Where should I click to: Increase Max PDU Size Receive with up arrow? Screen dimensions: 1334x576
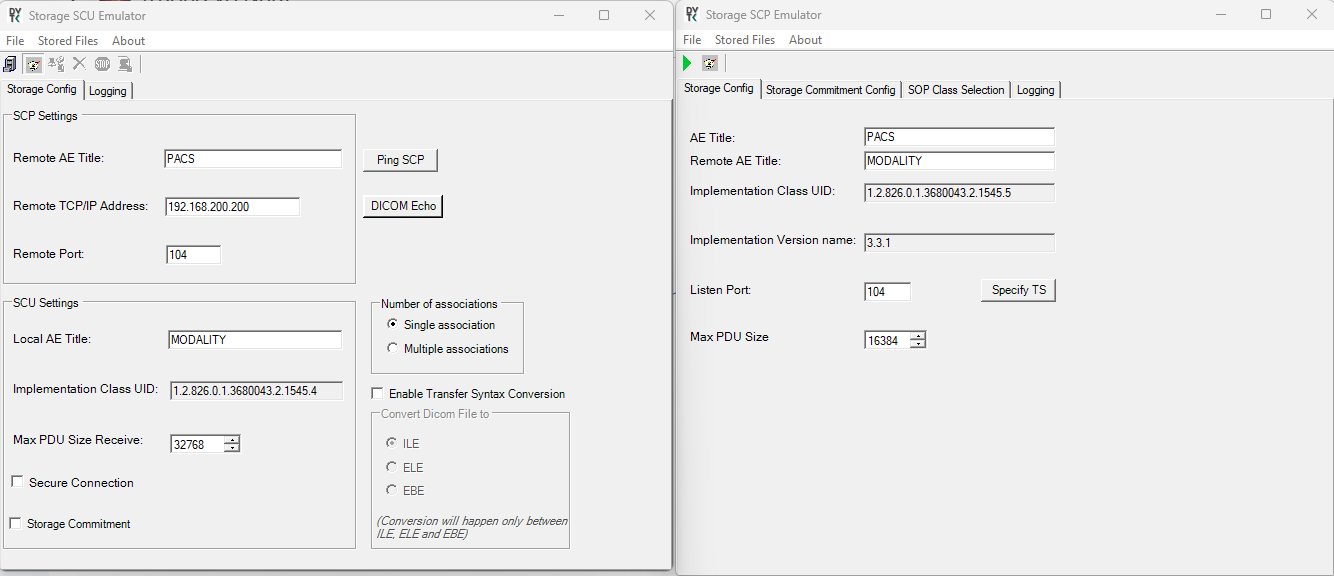pyautogui.click(x=232, y=440)
